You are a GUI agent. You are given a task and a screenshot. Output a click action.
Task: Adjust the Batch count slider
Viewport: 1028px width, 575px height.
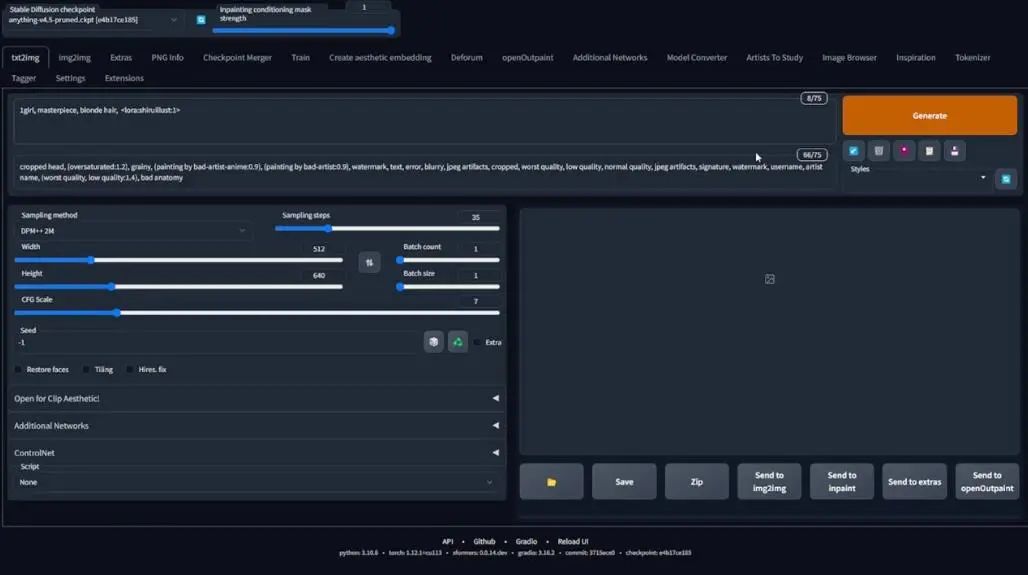coord(448,260)
